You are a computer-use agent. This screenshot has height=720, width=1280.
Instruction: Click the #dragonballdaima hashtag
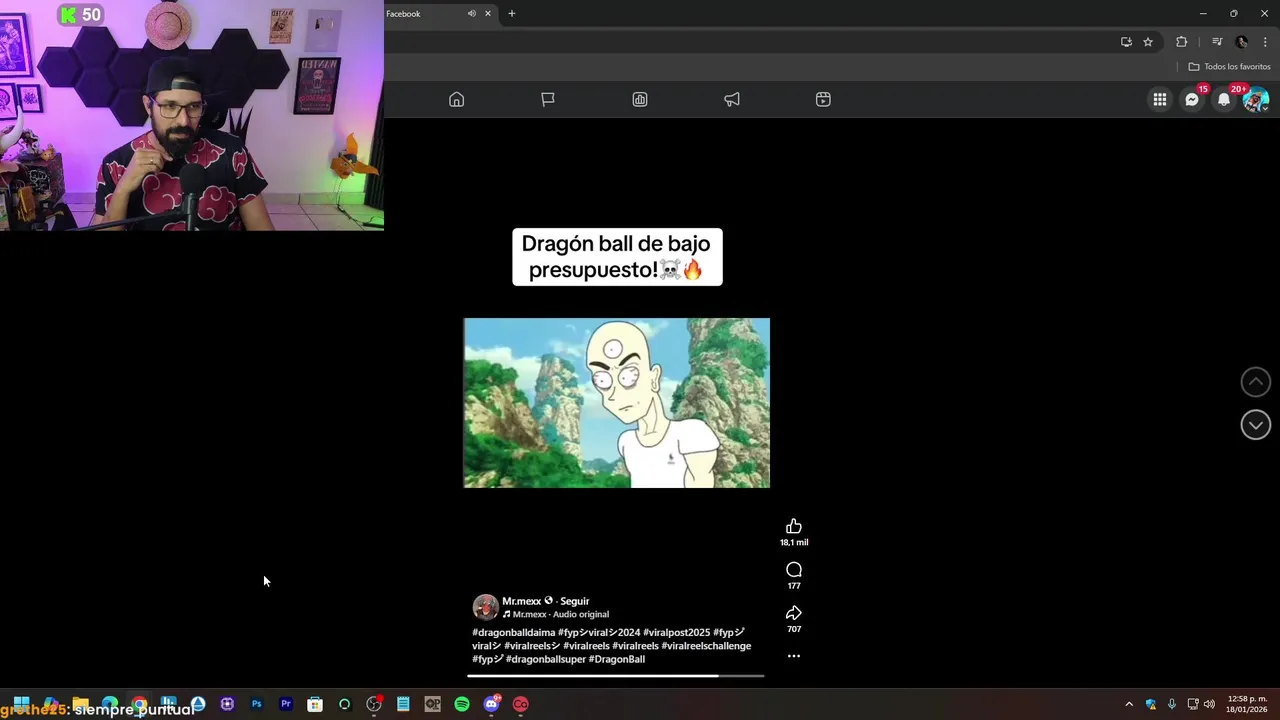pyautogui.click(x=513, y=633)
